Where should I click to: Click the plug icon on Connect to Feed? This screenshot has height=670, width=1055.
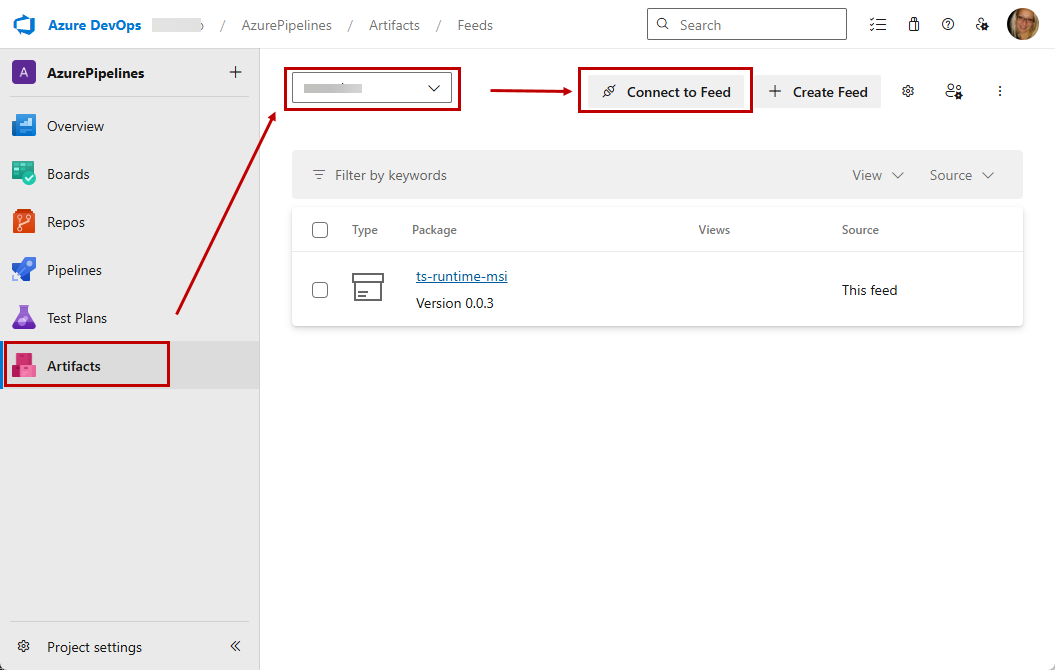coord(609,91)
